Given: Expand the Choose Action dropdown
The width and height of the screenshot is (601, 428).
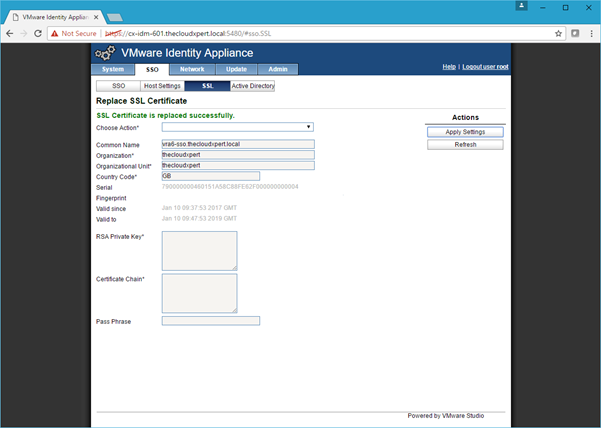Looking at the screenshot, I should click(238, 127).
